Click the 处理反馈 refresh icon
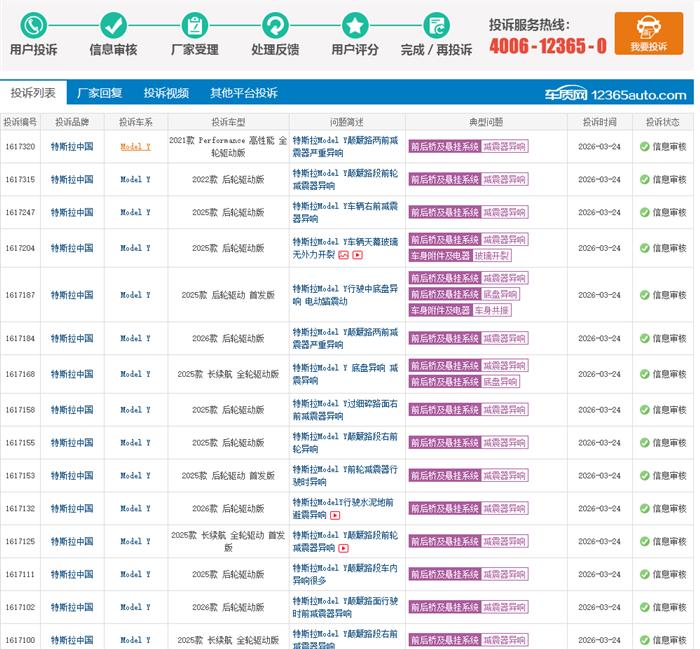Viewport: 700px width, 649px height. [x=275, y=25]
